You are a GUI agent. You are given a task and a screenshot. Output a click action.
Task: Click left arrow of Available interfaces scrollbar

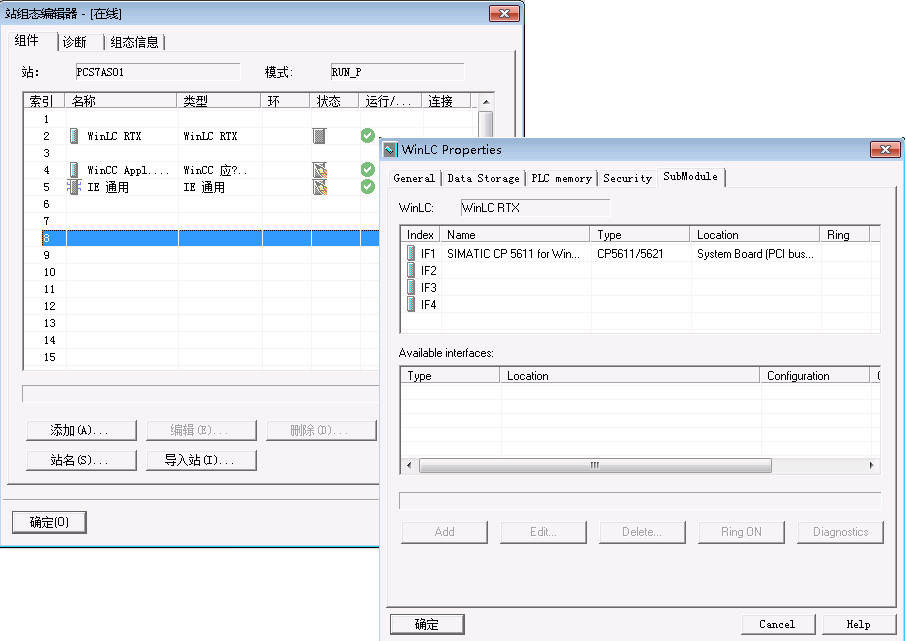(x=409, y=465)
